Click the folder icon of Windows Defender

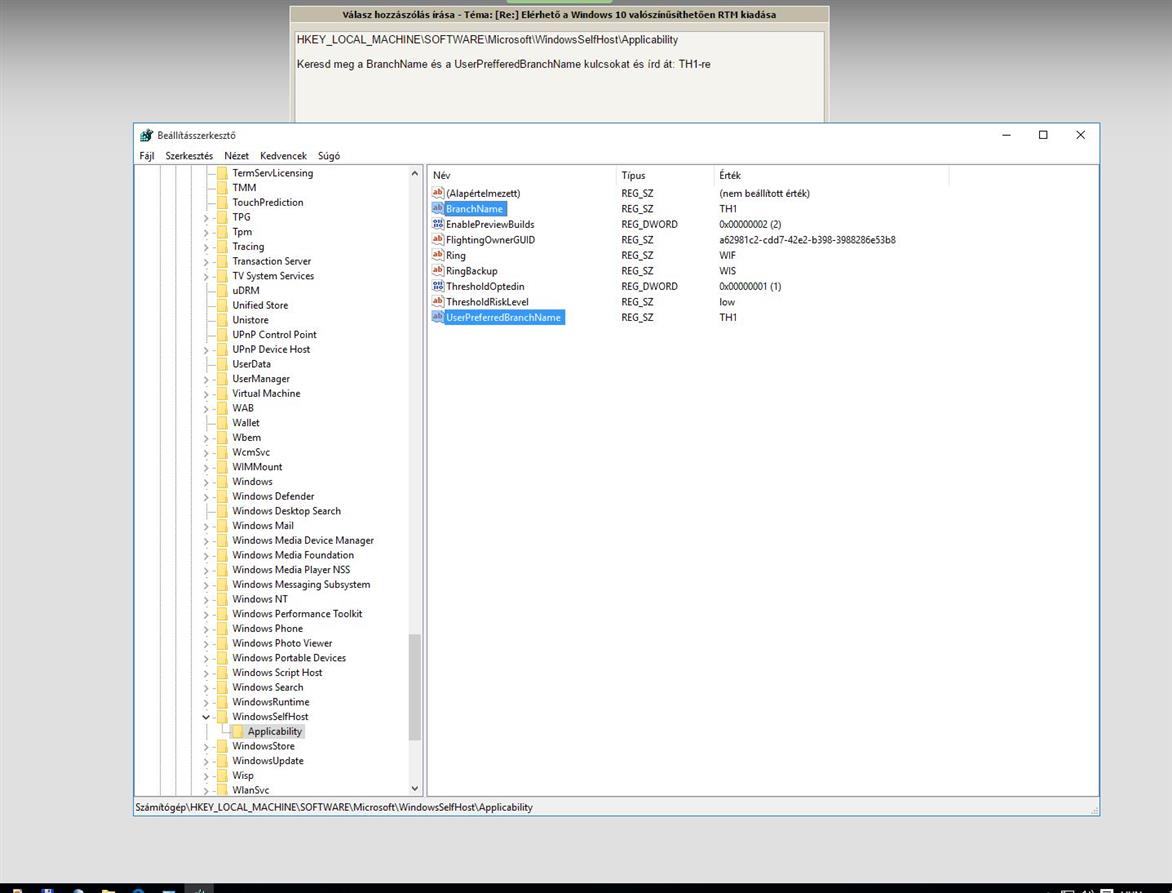coord(222,496)
